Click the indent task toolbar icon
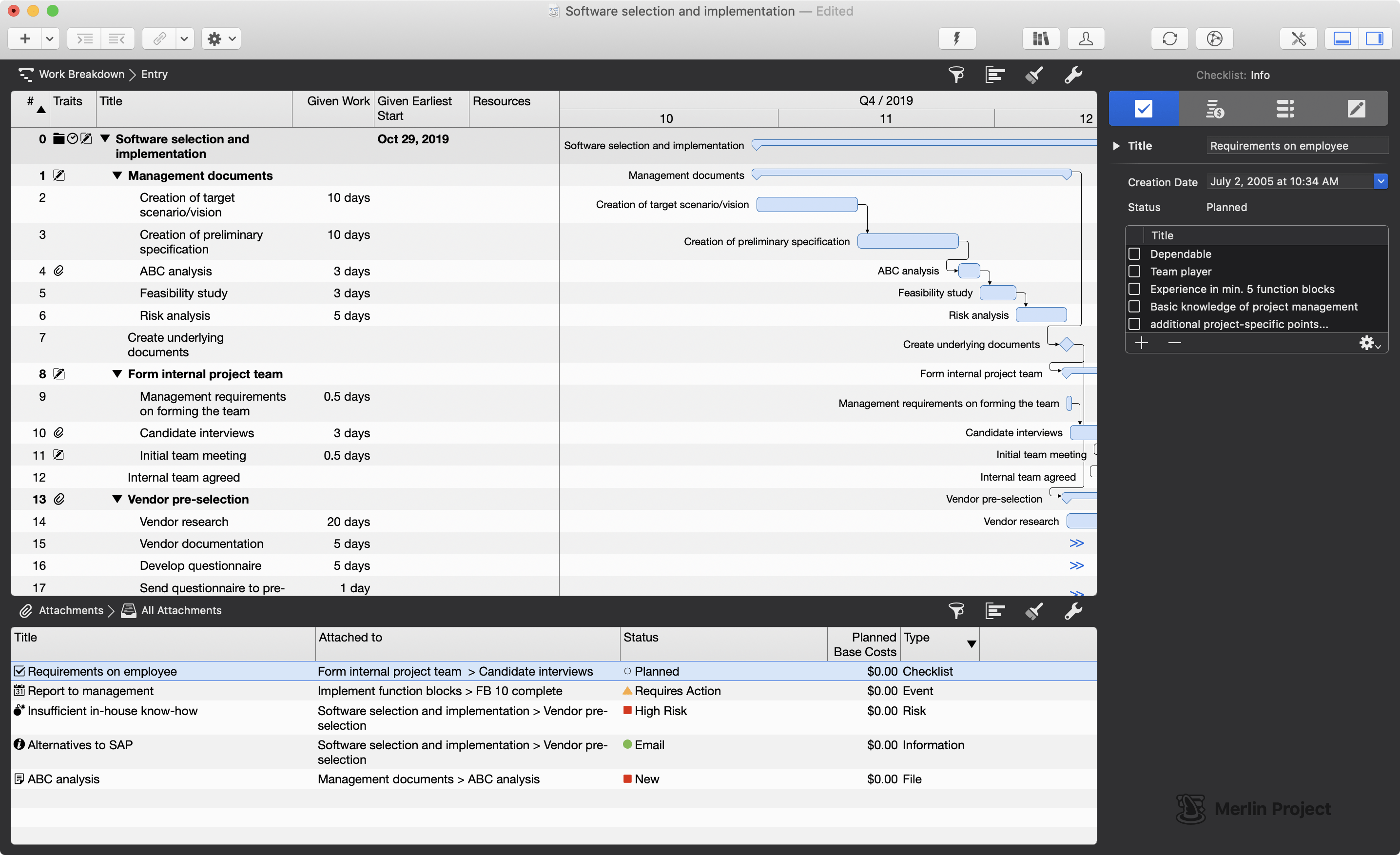 [x=85, y=39]
